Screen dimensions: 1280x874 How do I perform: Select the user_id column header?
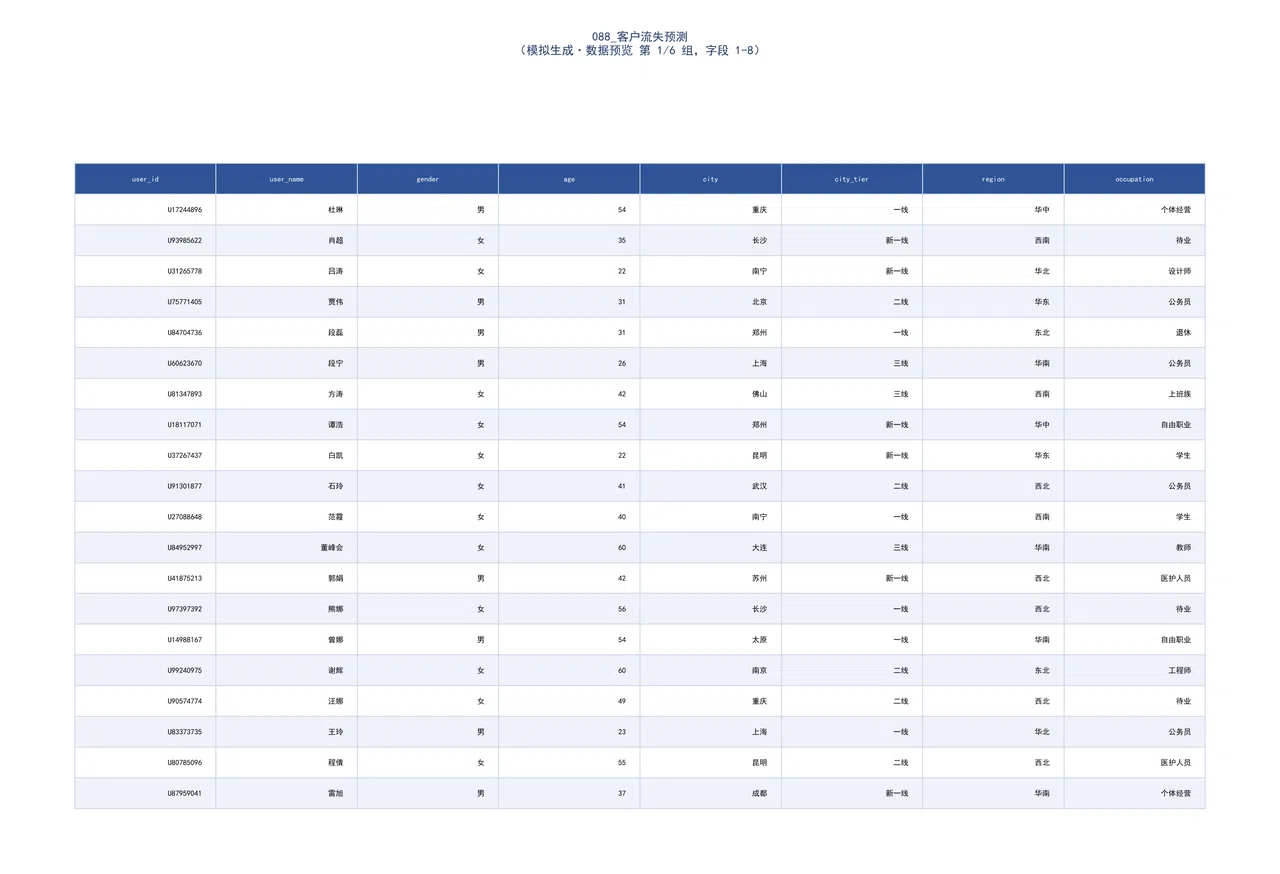(x=145, y=179)
